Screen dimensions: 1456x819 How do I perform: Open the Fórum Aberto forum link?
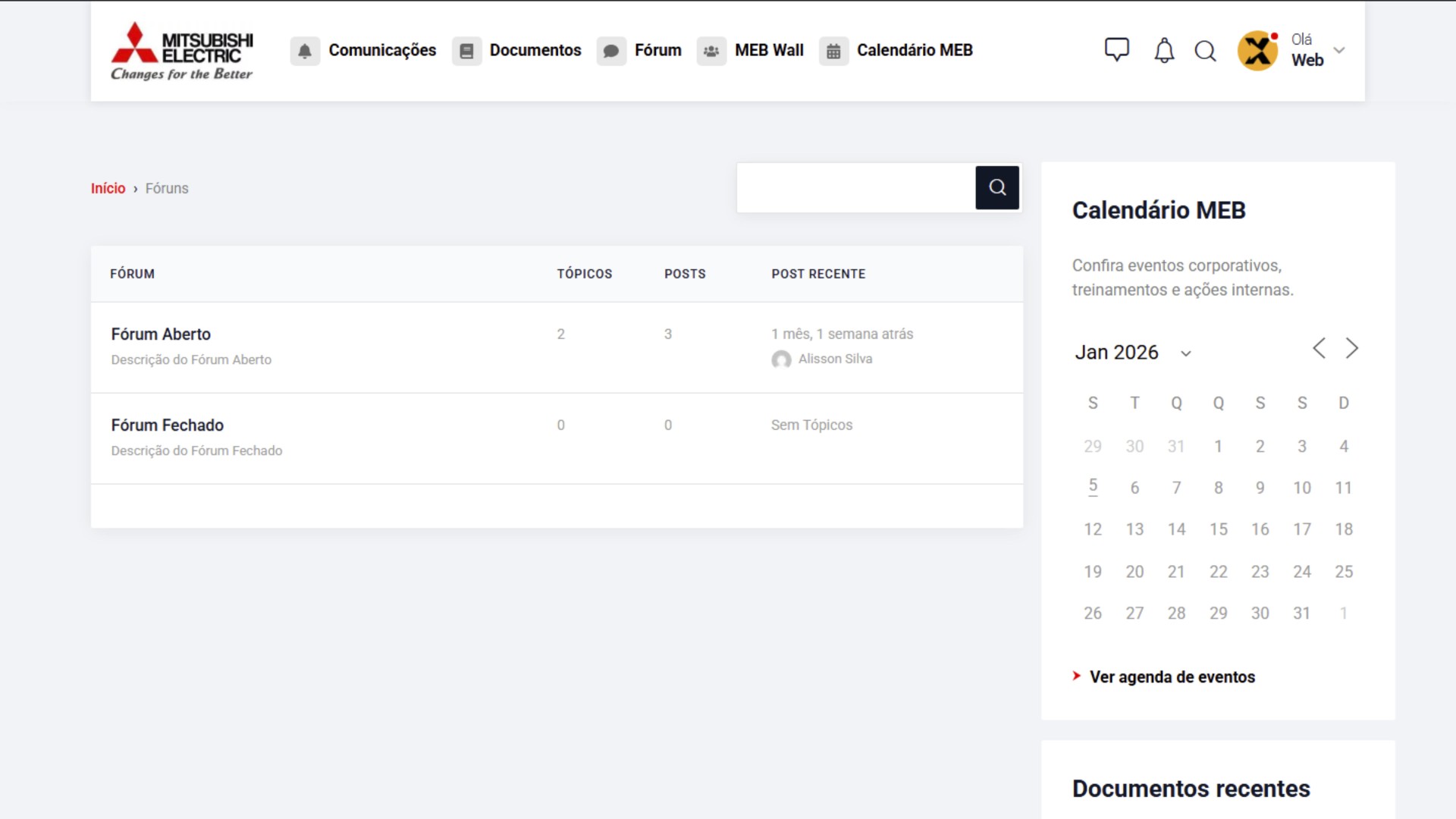click(161, 334)
